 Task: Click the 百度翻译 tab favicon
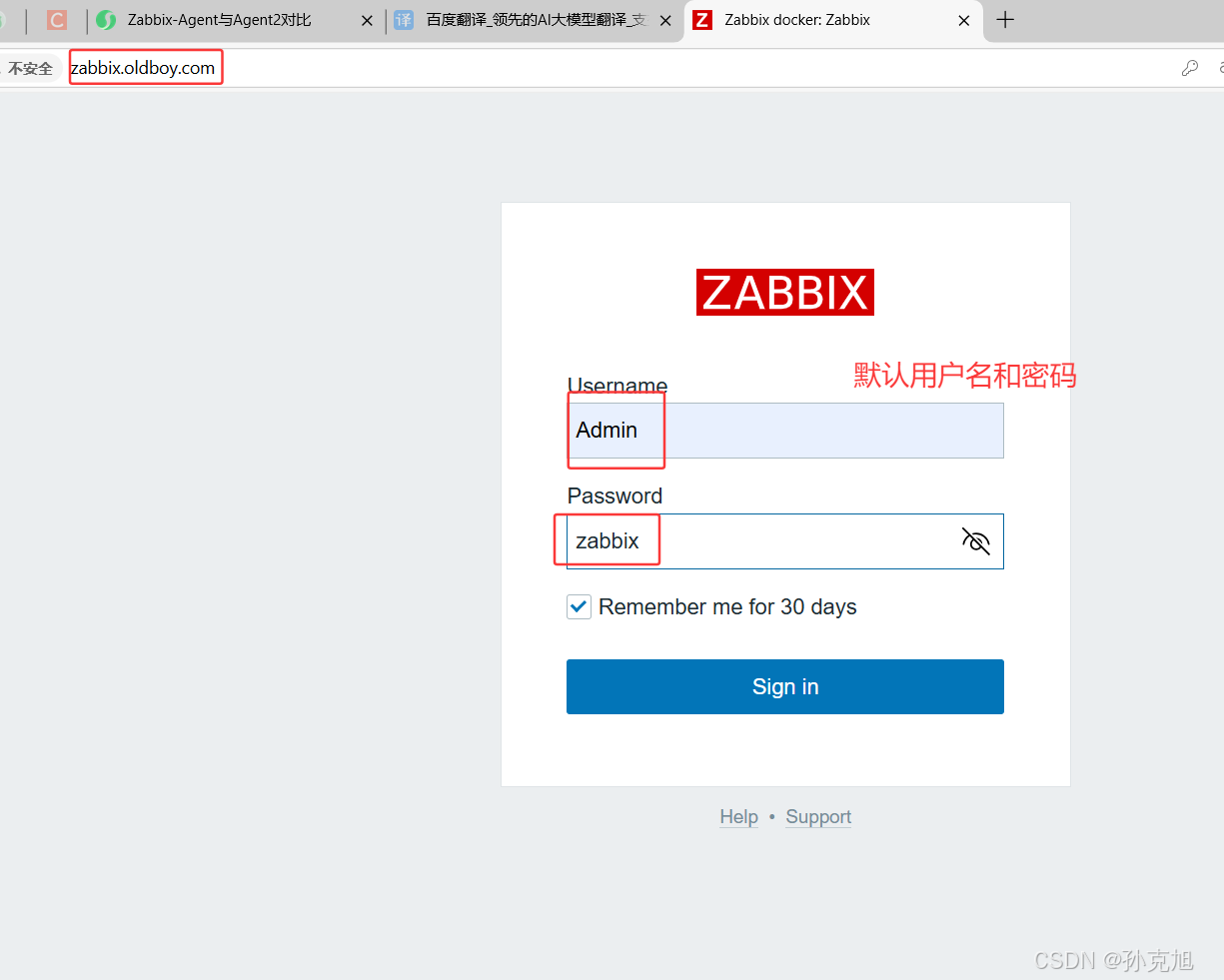pyautogui.click(x=404, y=20)
